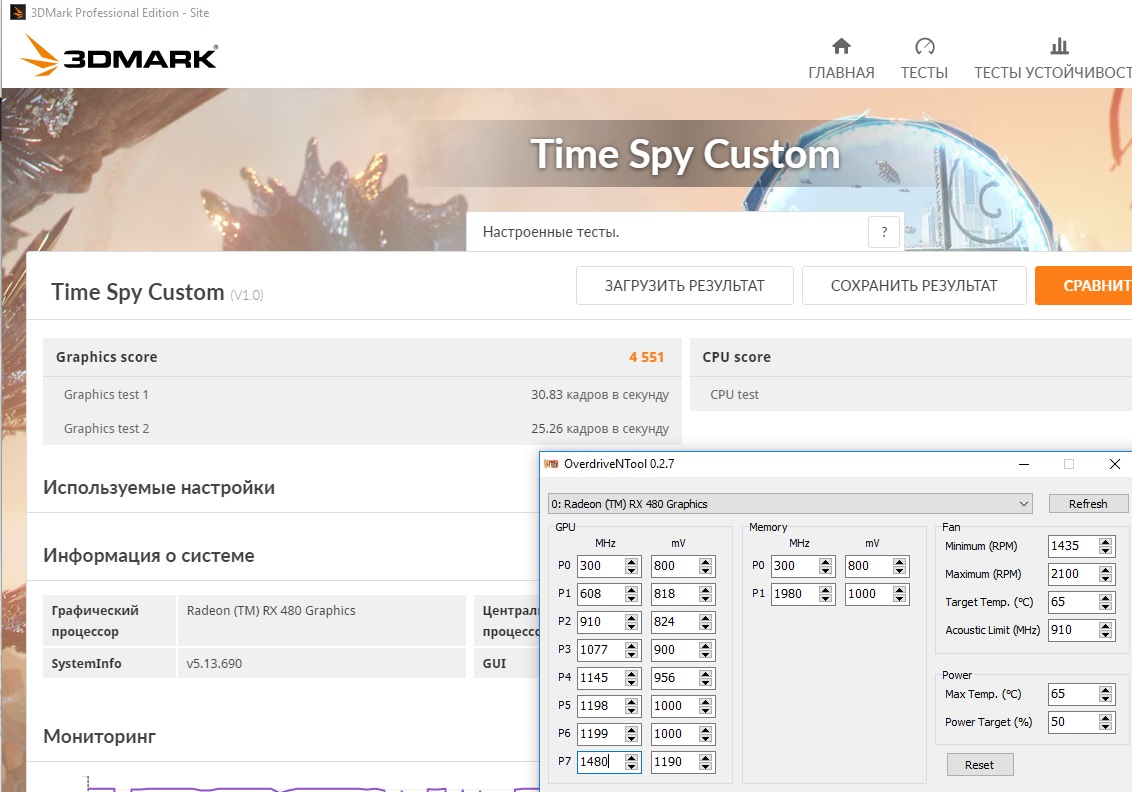Image resolution: width=1132 pixels, height=792 pixels.
Task: Click the question mark help button
Action: (x=884, y=232)
